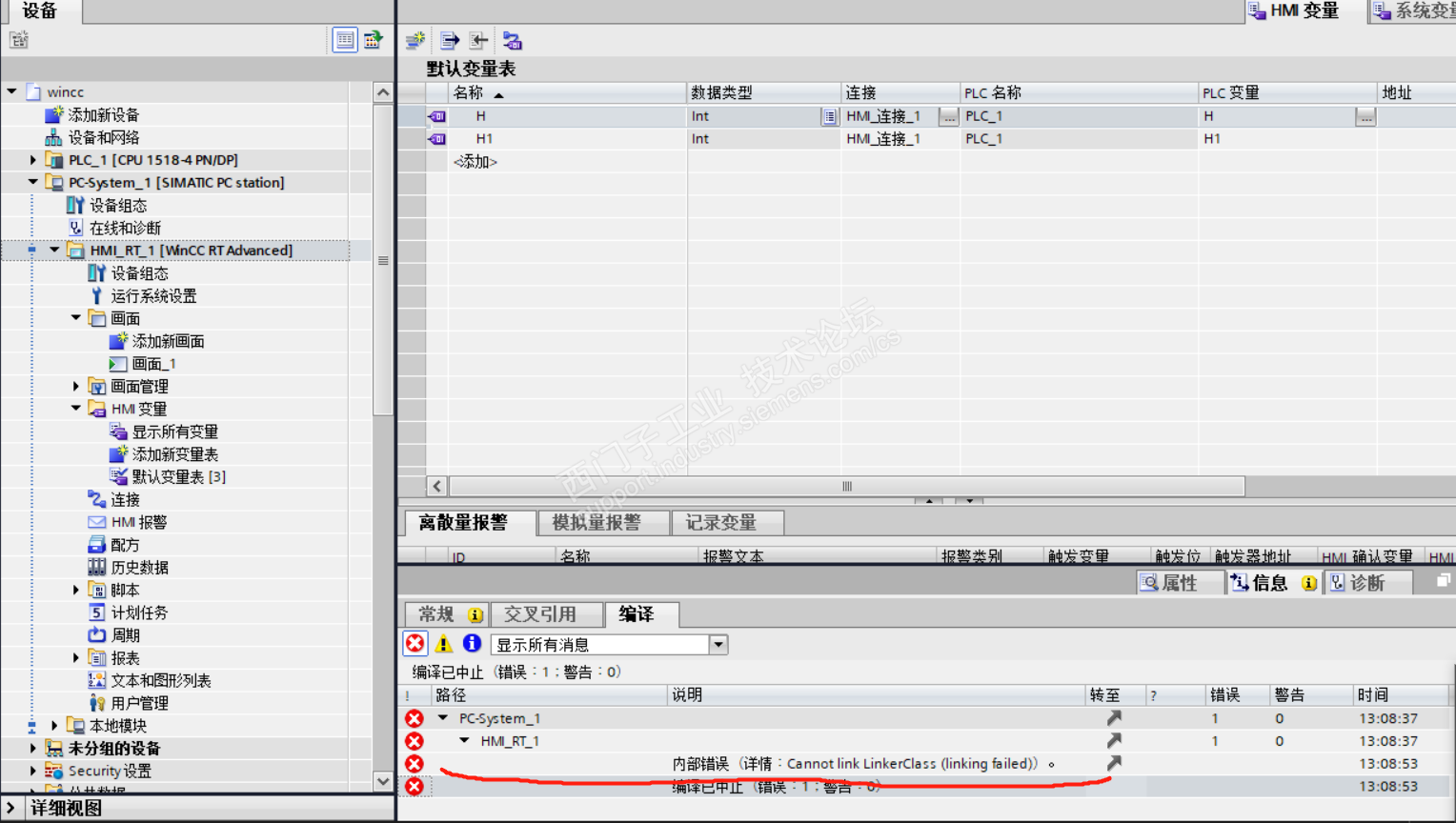Viewport: 1456px width, 823px height.
Task: Open the 诊断 inspector tab
Action: tap(1367, 583)
